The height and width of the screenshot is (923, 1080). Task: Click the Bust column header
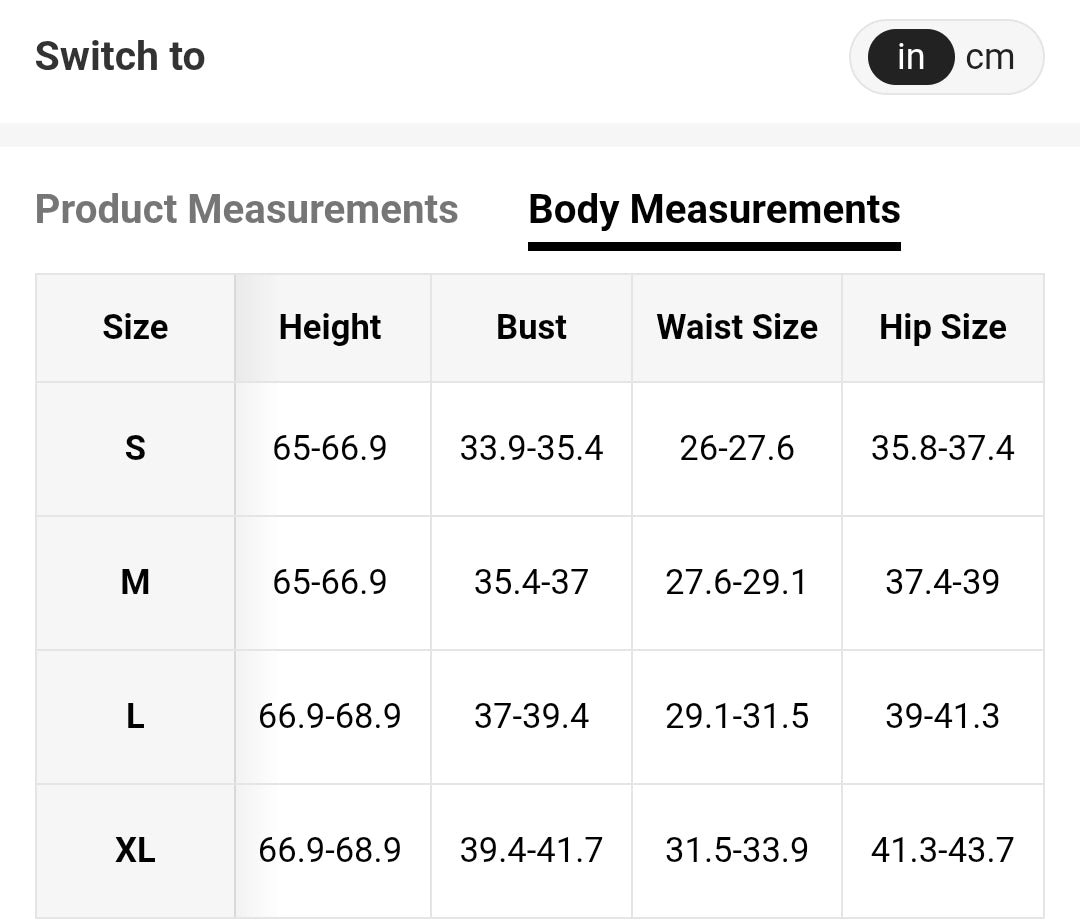tap(531, 327)
